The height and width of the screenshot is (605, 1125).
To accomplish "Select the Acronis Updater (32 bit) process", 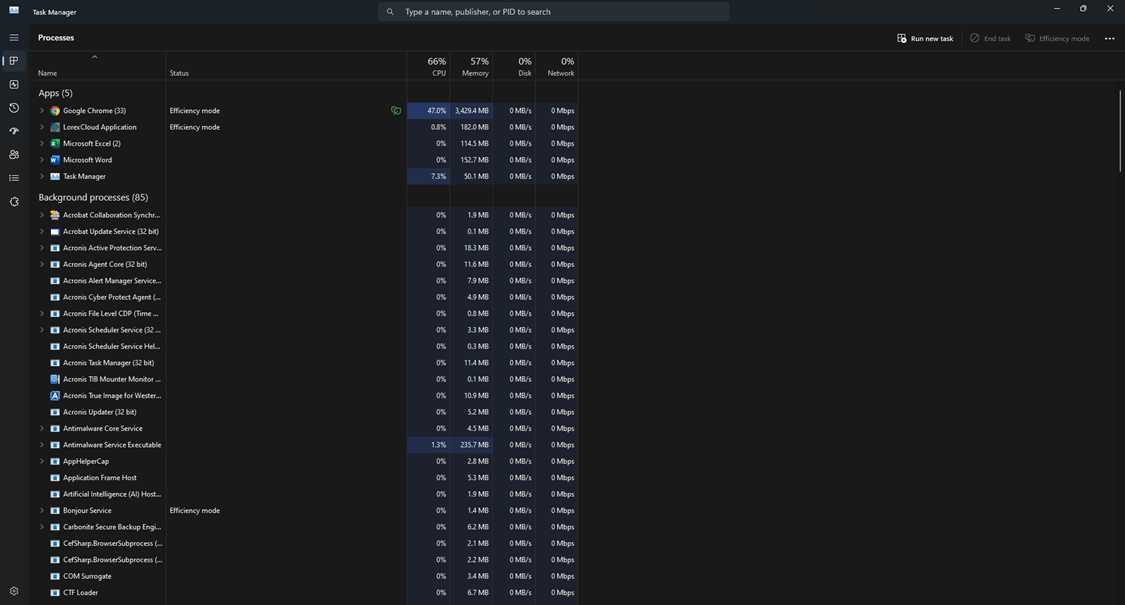I will click(100, 412).
